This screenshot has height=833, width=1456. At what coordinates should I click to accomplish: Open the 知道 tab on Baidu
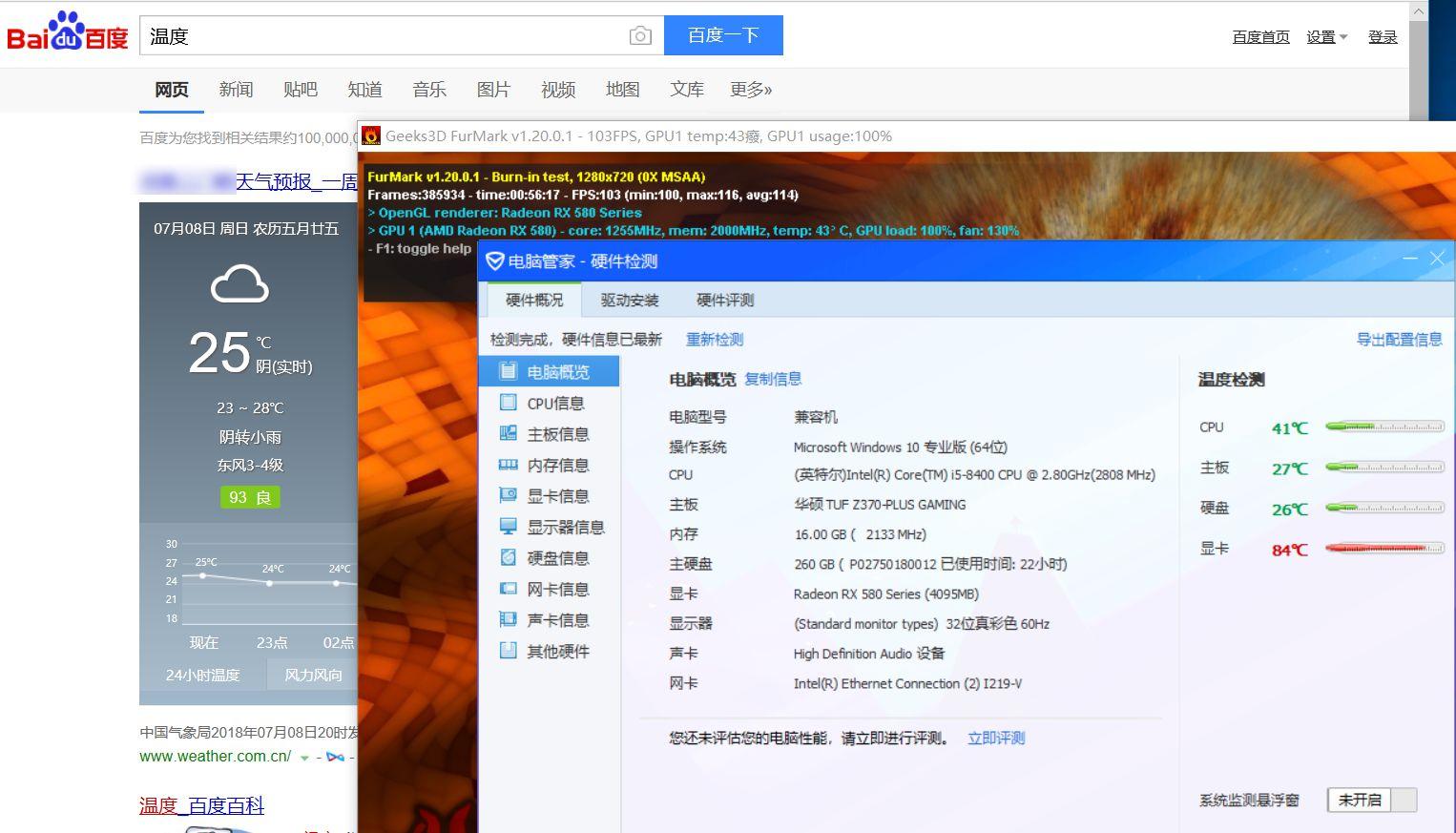coord(364,90)
